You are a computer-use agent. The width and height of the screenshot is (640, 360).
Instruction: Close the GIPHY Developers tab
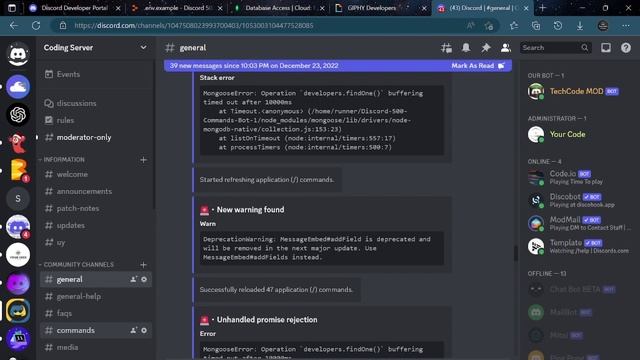[424, 8]
